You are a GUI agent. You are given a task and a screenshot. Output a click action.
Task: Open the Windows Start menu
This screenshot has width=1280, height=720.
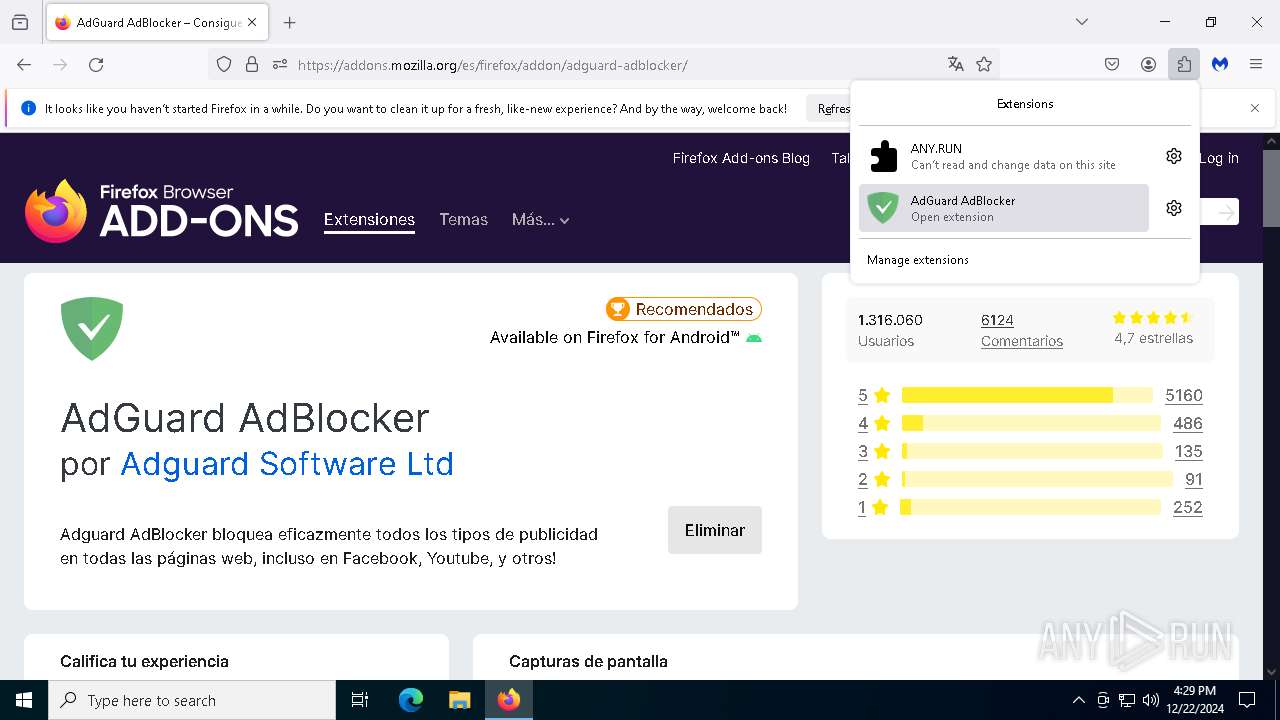coord(24,700)
